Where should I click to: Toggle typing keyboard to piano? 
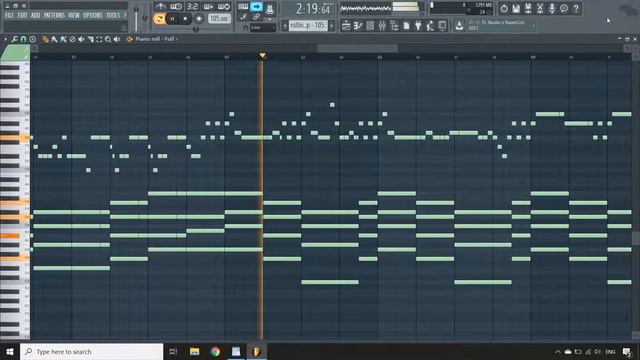pyautogui.click(x=243, y=7)
